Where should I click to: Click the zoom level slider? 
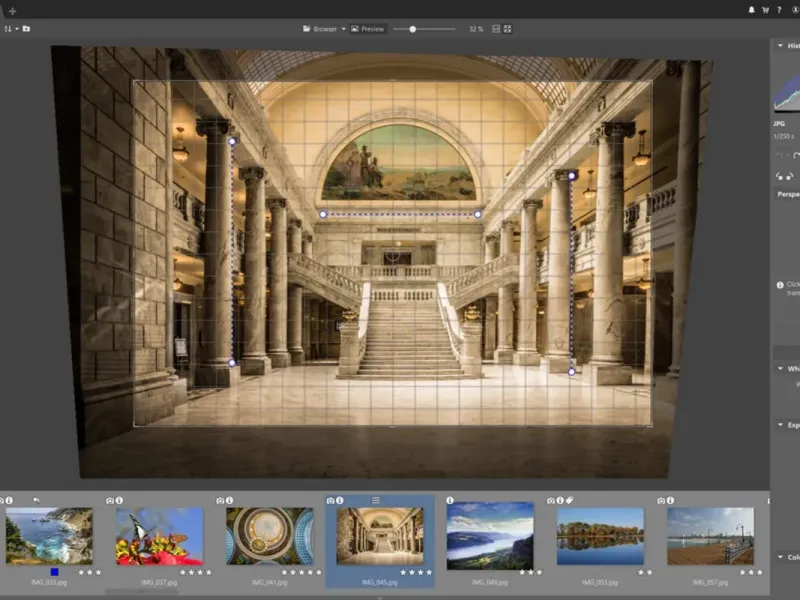pos(413,29)
